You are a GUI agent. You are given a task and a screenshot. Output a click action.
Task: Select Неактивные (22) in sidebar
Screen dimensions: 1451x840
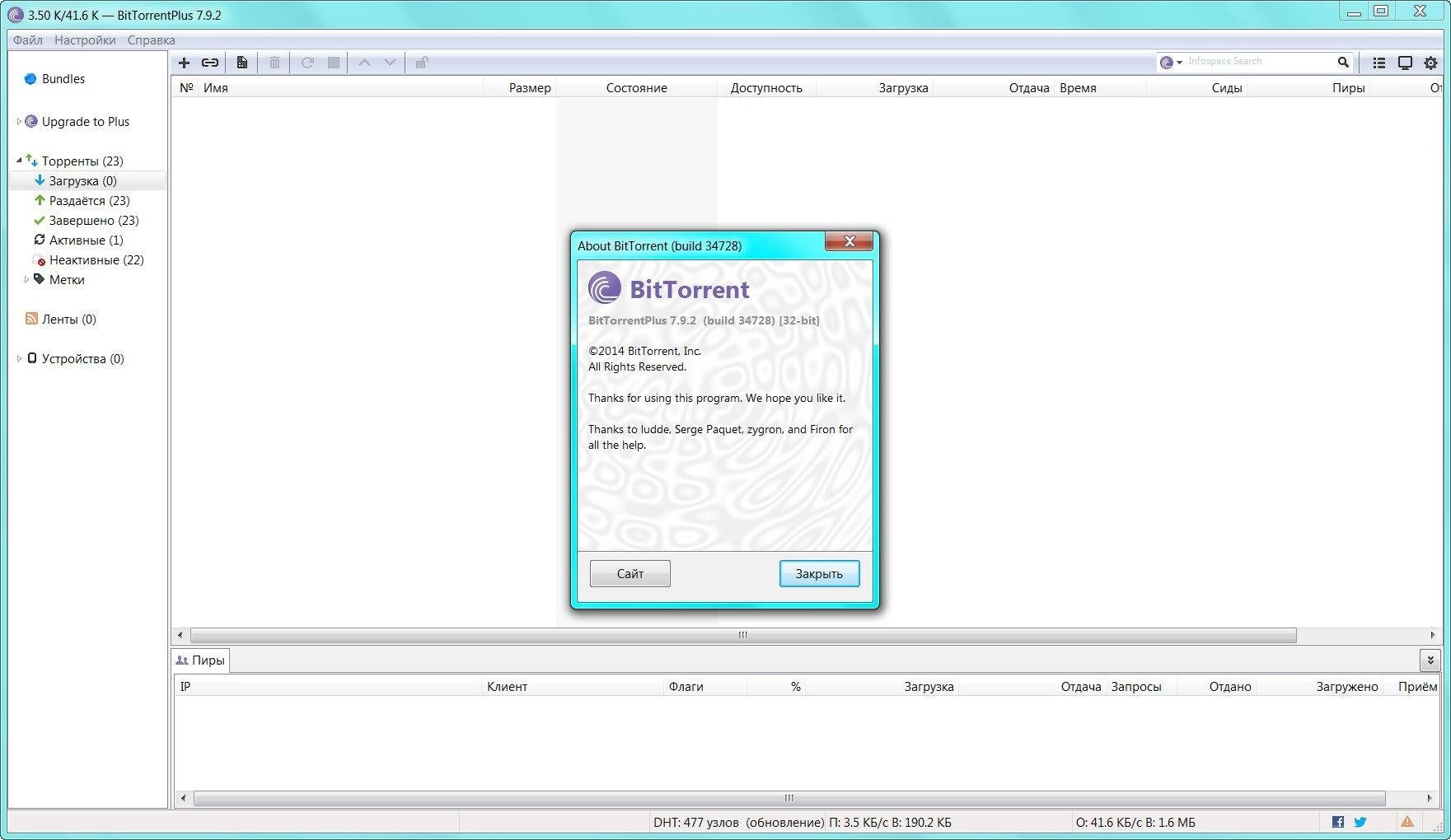(x=87, y=260)
